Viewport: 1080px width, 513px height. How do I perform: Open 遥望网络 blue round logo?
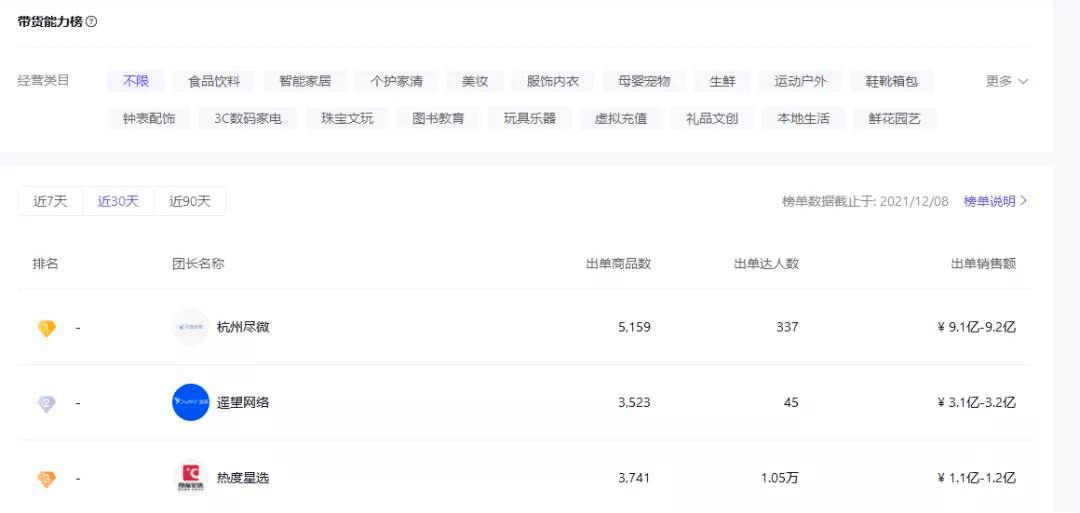[191, 402]
